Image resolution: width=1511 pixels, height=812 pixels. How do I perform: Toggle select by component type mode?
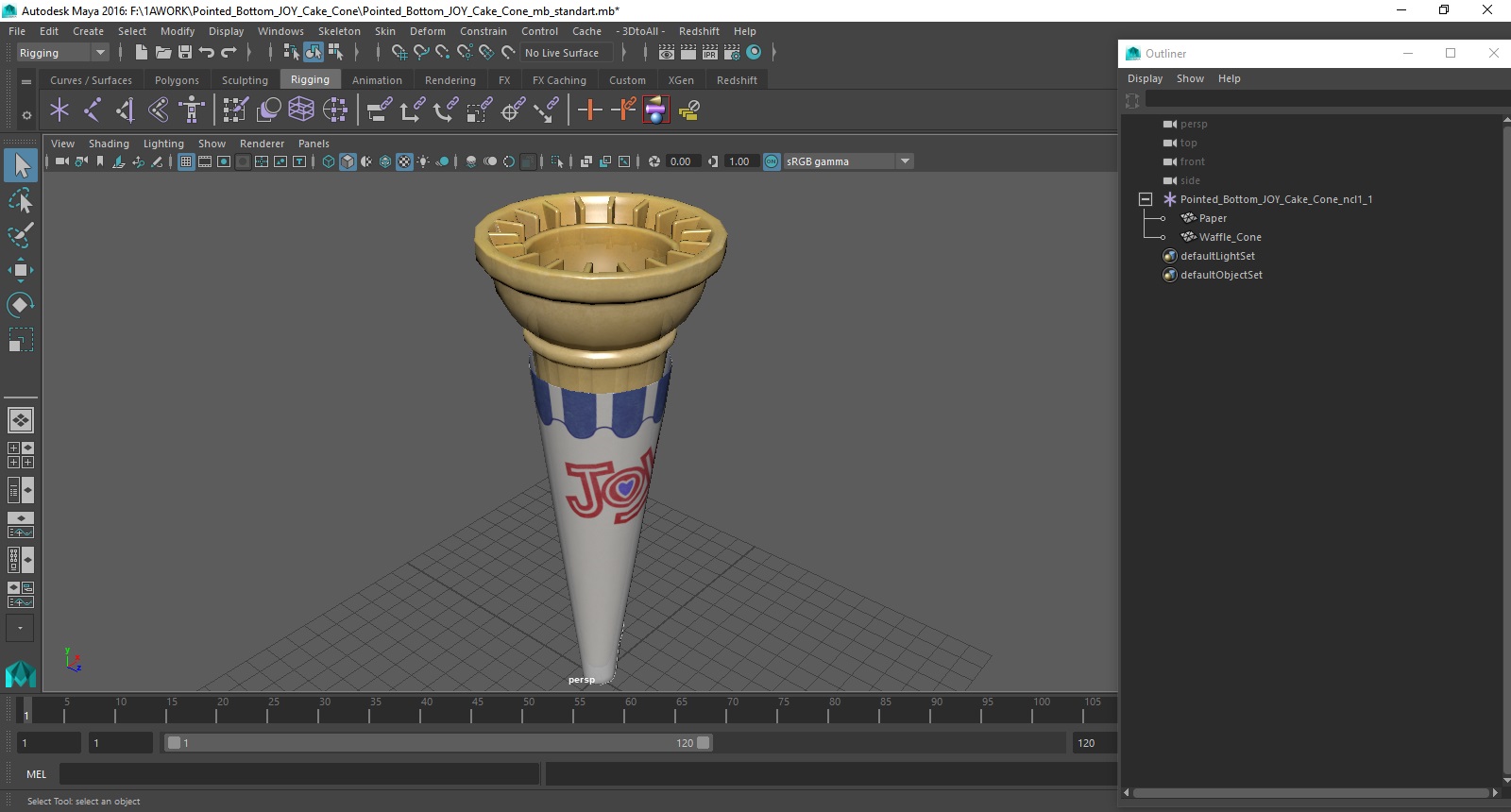335,53
